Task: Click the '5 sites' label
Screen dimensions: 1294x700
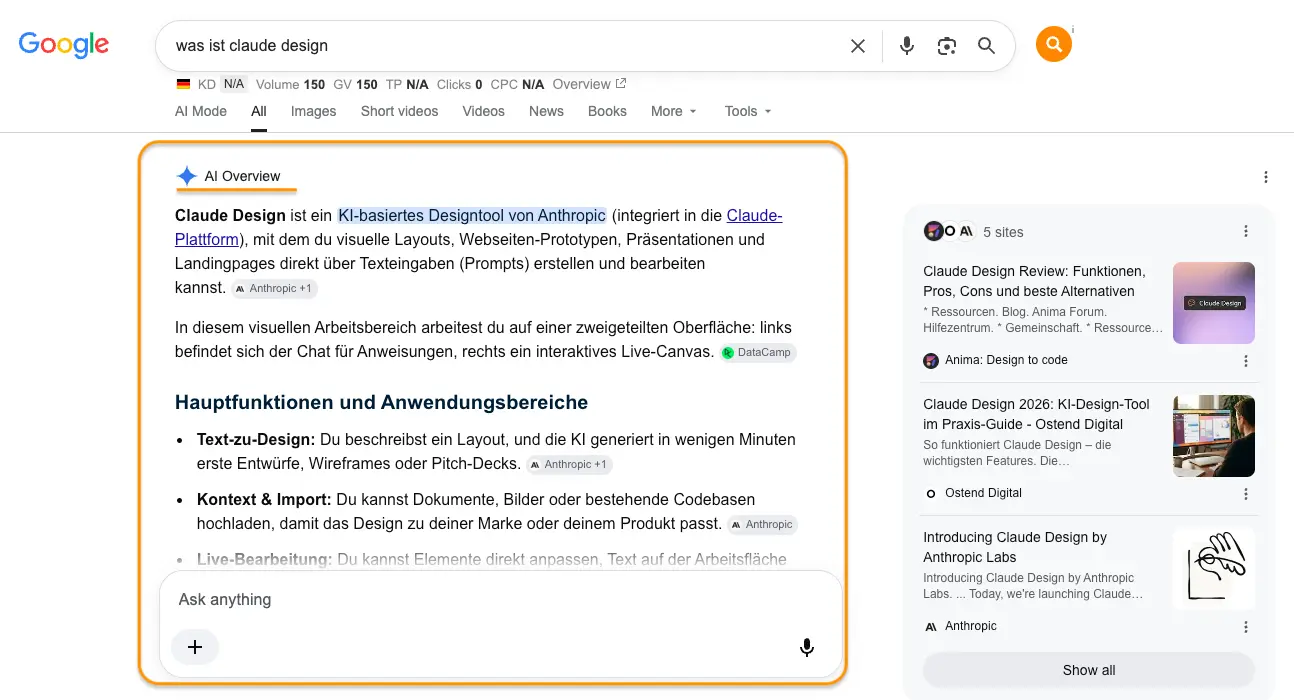Action: [1003, 232]
